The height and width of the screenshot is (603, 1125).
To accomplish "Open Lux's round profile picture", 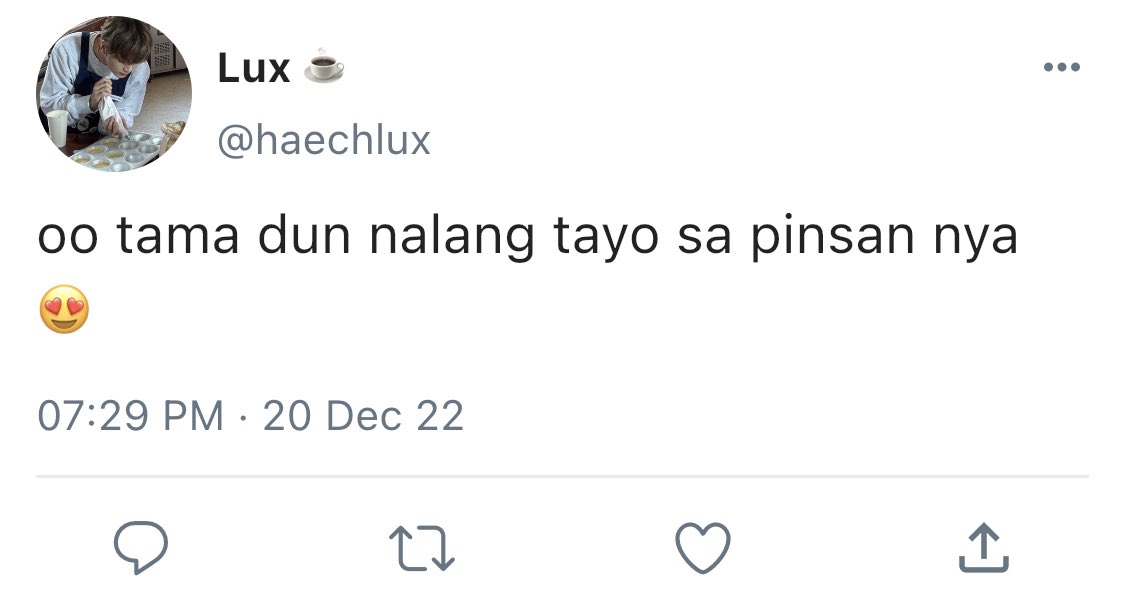I will tap(114, 94).
